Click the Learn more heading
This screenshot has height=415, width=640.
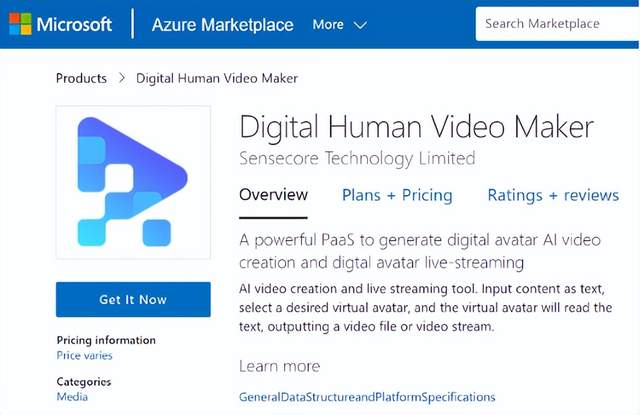coord(279,366)
